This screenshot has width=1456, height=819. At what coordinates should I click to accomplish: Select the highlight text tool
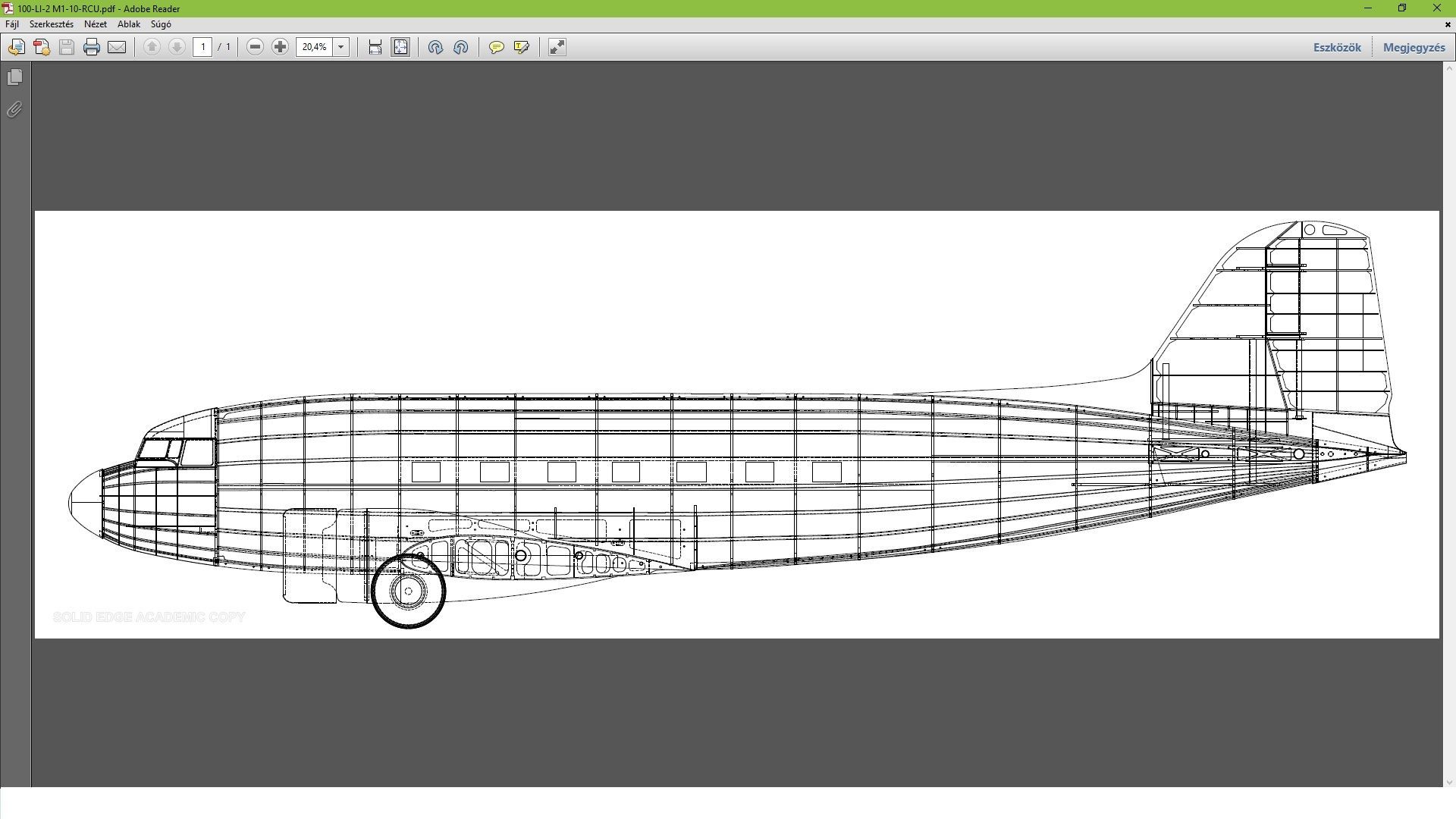pyautogui.click(x=521, y=47)
